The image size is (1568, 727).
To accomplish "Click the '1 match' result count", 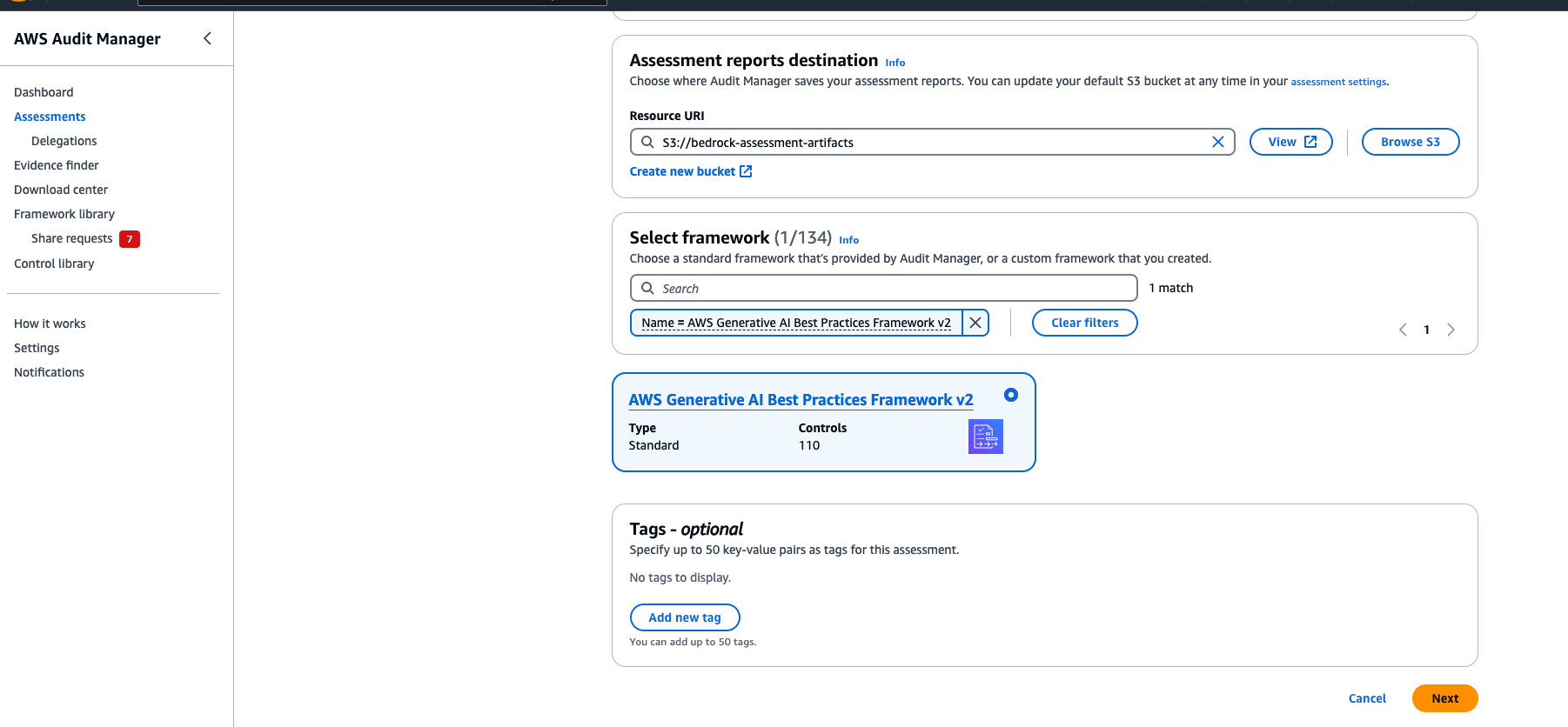I will pyautogui.click(x=1171, y=288).
